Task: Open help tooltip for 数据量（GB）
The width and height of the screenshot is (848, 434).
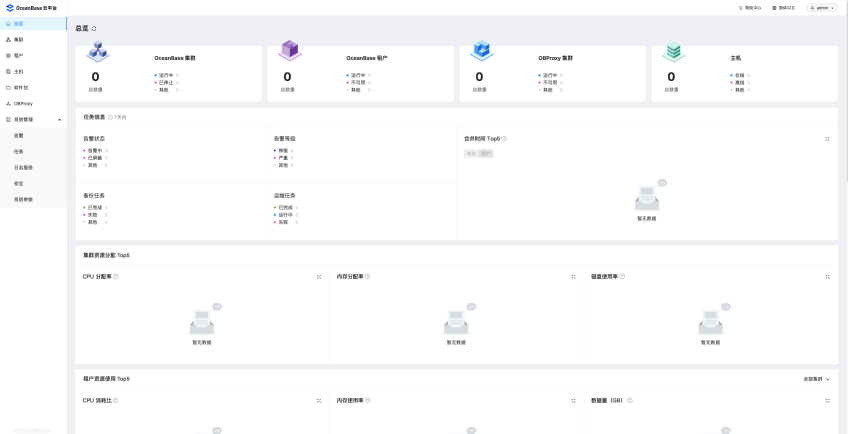Action: pyautogui.click(x=630, y=400)
